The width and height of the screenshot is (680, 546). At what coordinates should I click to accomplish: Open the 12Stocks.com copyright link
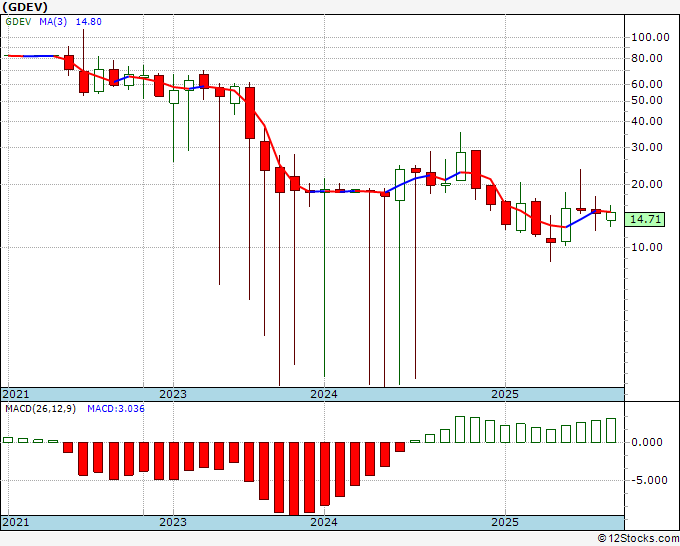[638, 538]
